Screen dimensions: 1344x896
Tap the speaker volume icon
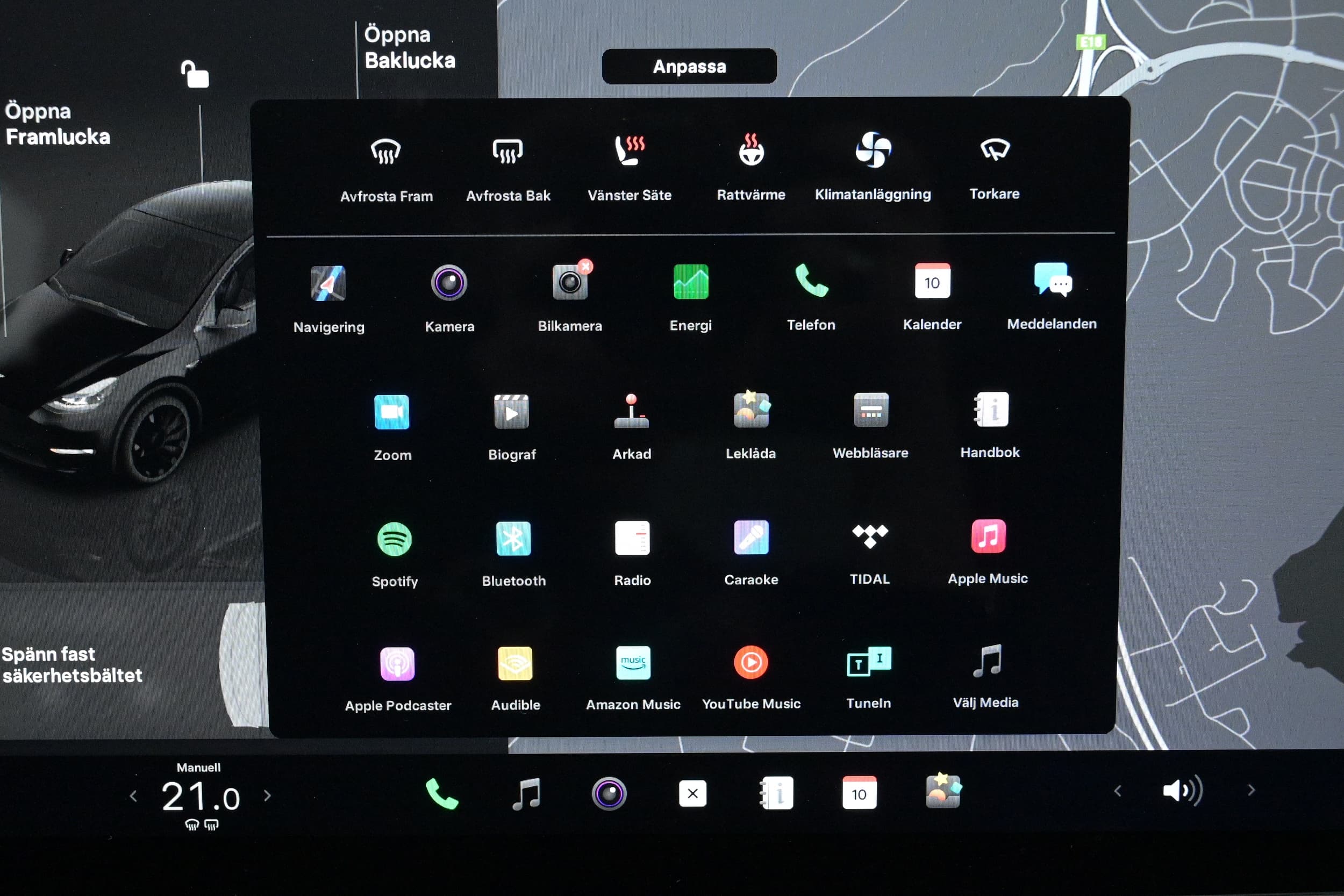point(1182,791)
